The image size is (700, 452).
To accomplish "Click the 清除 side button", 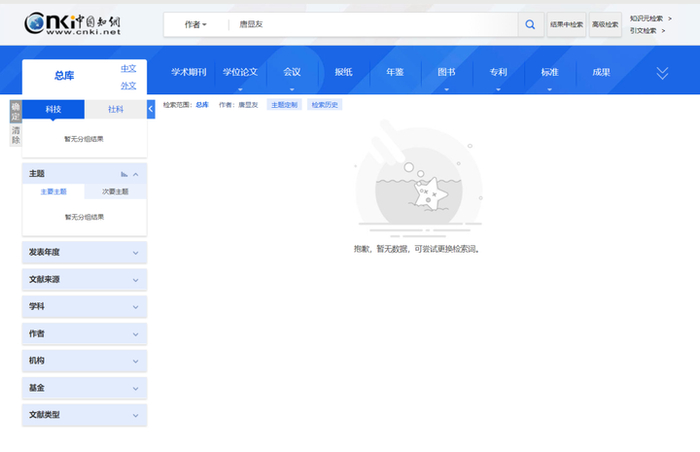I will tap(16, 135).
